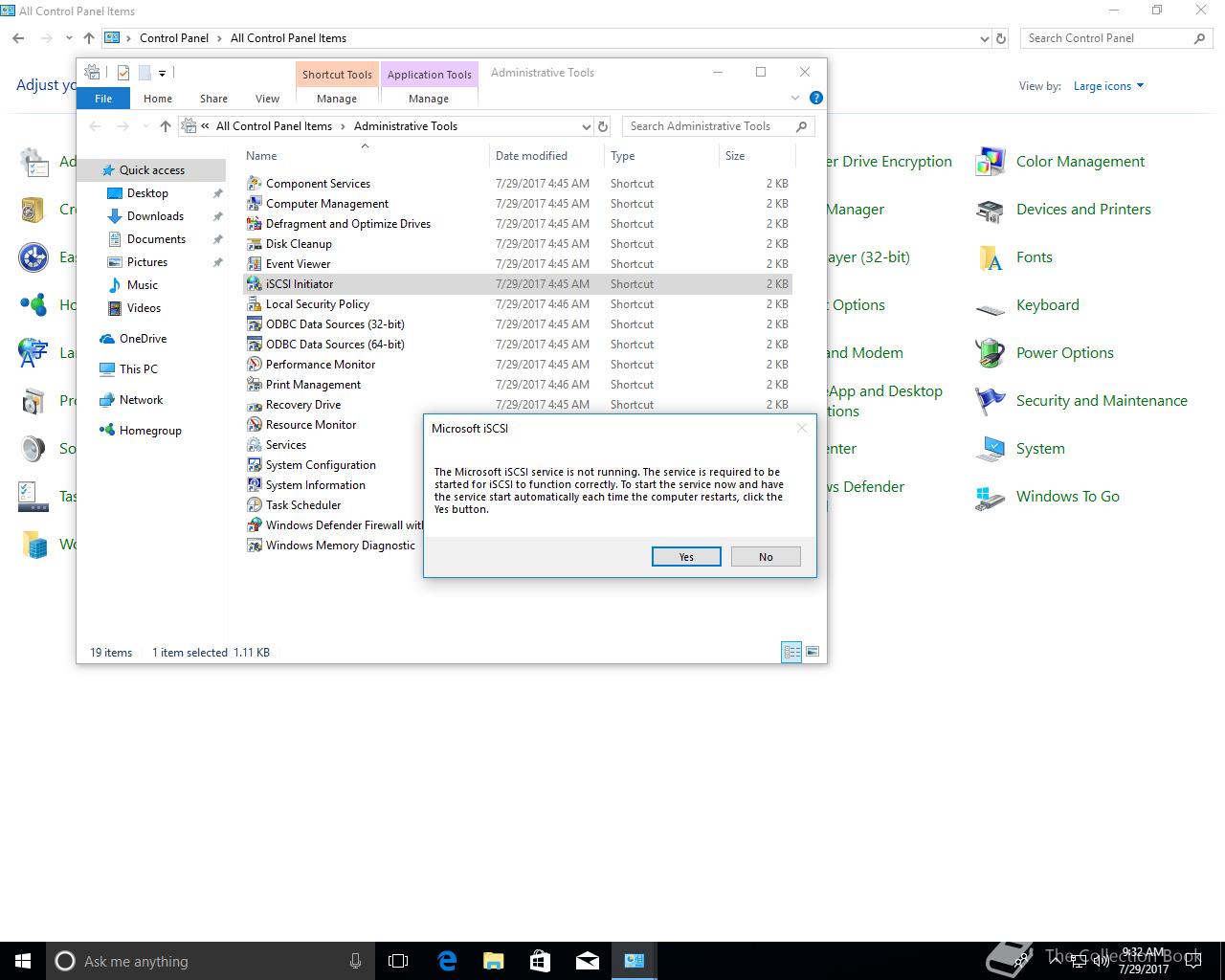Expand the ribbon with chevron arrow
Screen dimensions: 1225x980
click(x=794, y=98)
